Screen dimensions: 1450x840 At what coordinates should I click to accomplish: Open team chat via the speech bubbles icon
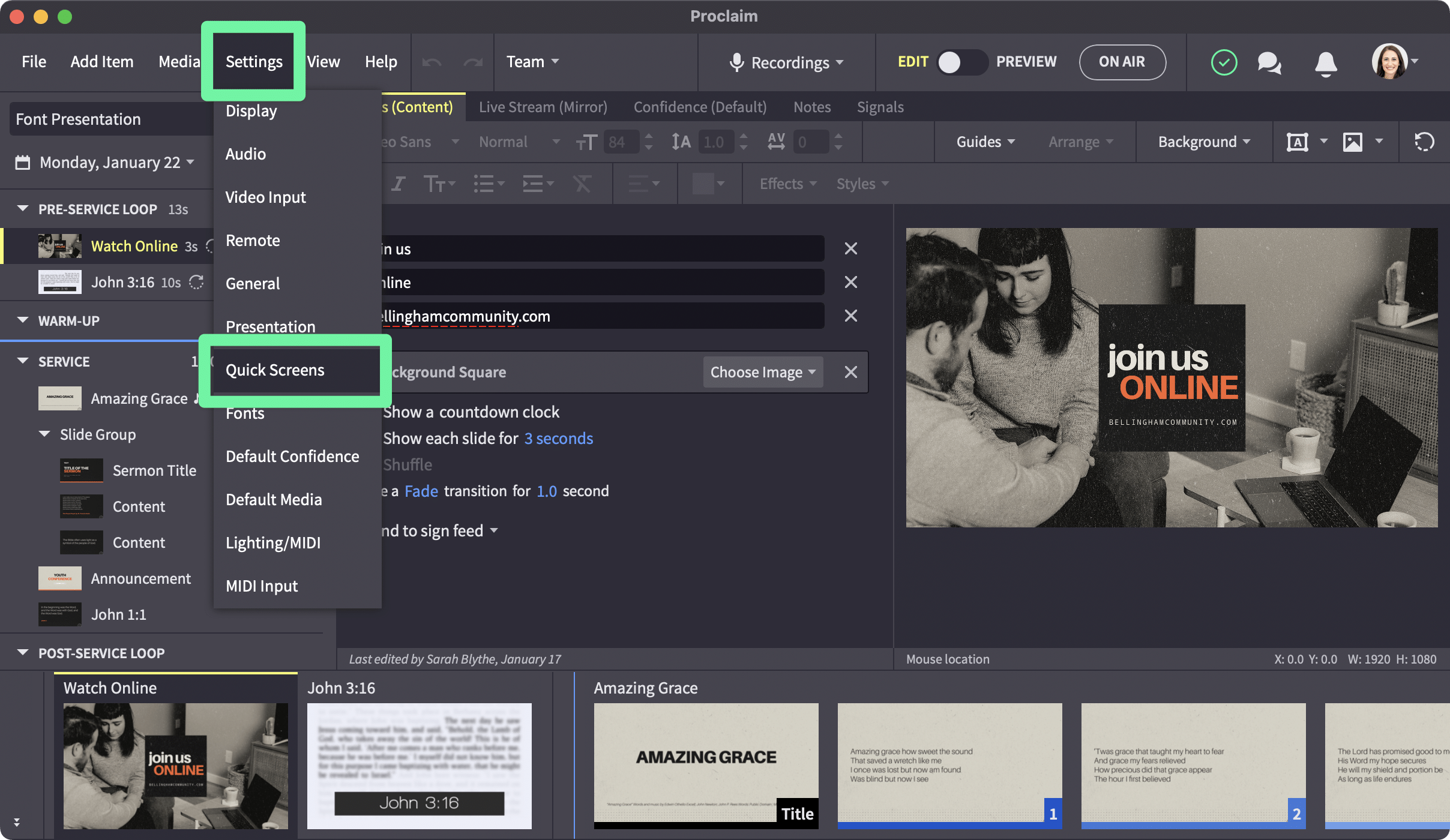pyautogui.click(x=1269, y=62)
